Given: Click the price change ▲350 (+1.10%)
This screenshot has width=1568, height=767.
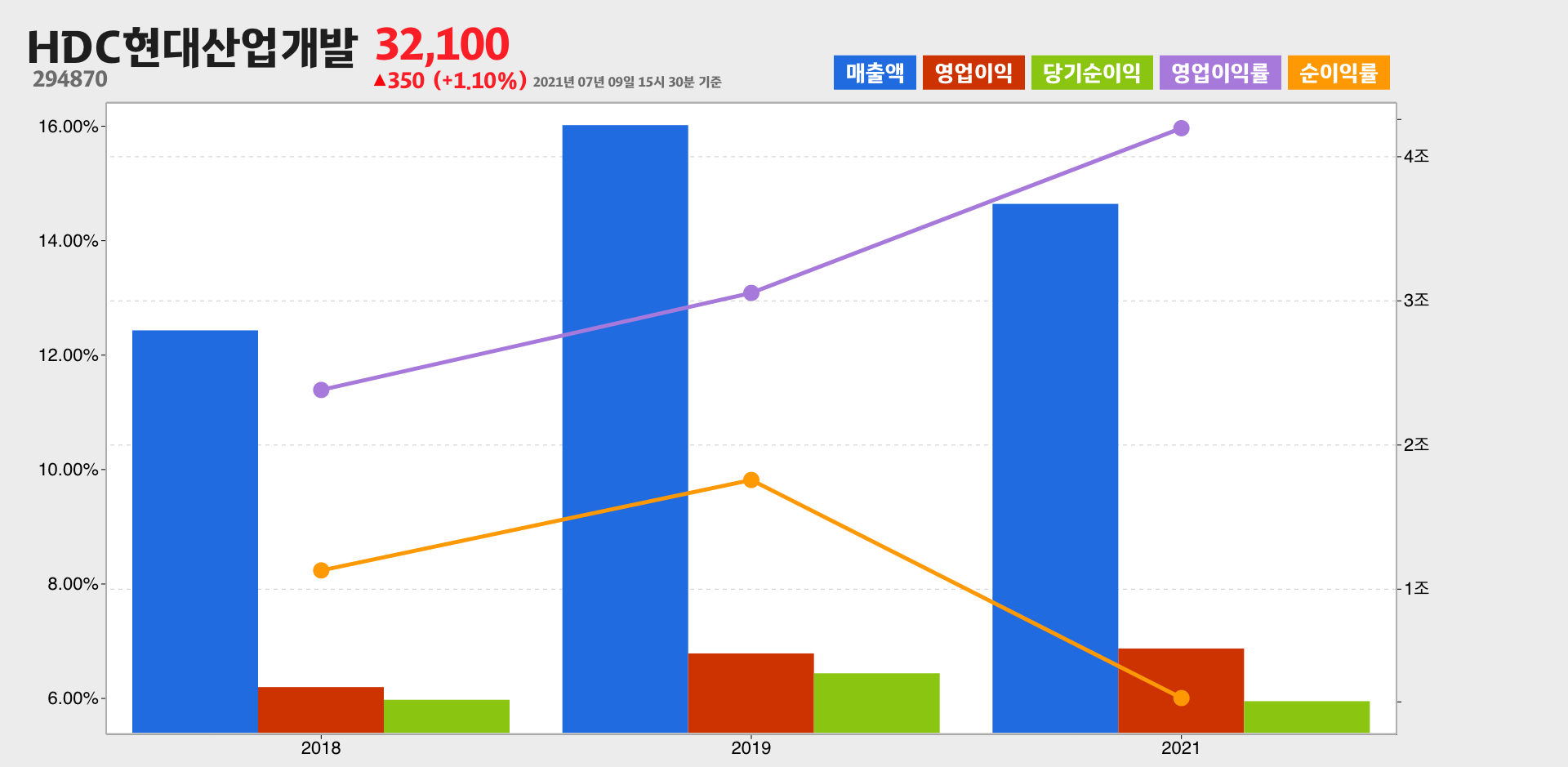Looking at the screenshot, I should [450, 81].
